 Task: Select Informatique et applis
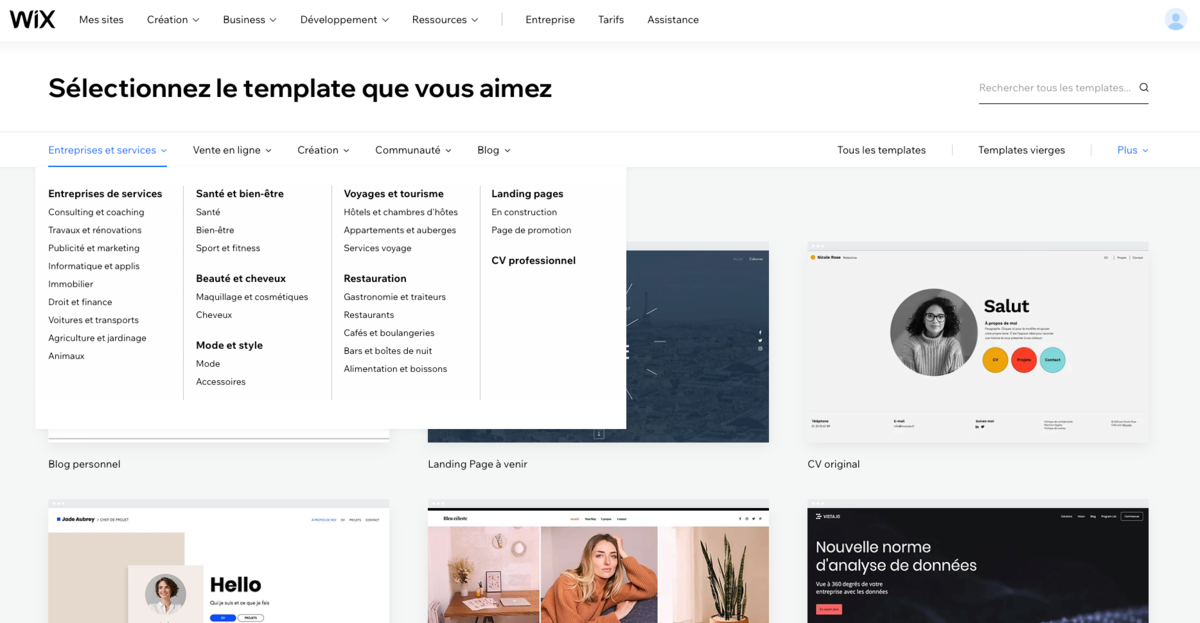[94, 266]
